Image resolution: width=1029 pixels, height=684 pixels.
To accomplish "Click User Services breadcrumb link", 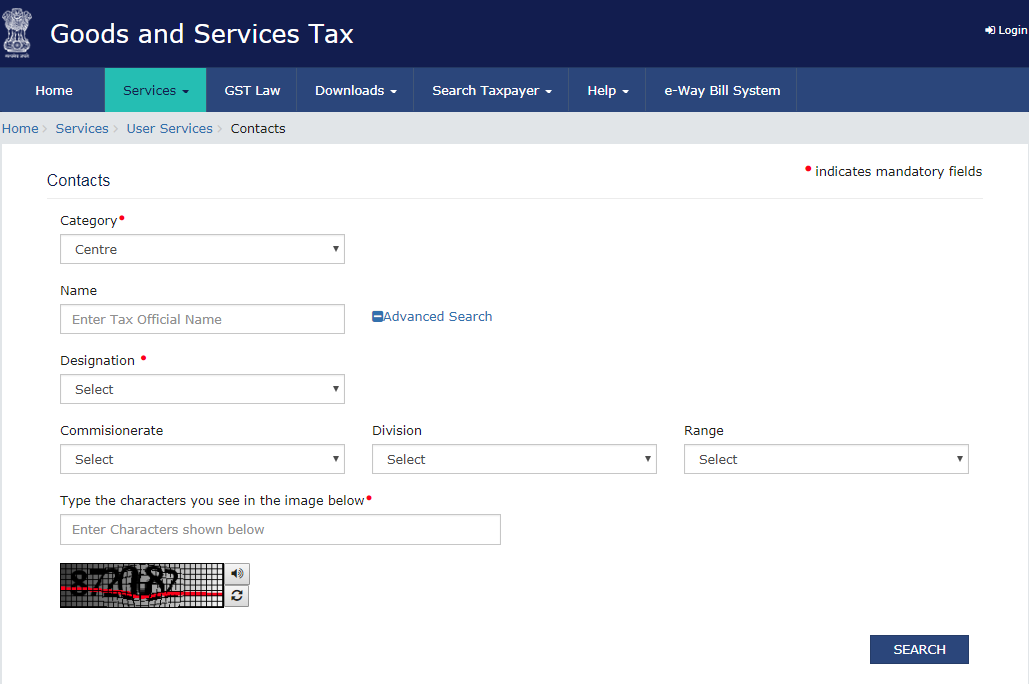I will [169, 129].
